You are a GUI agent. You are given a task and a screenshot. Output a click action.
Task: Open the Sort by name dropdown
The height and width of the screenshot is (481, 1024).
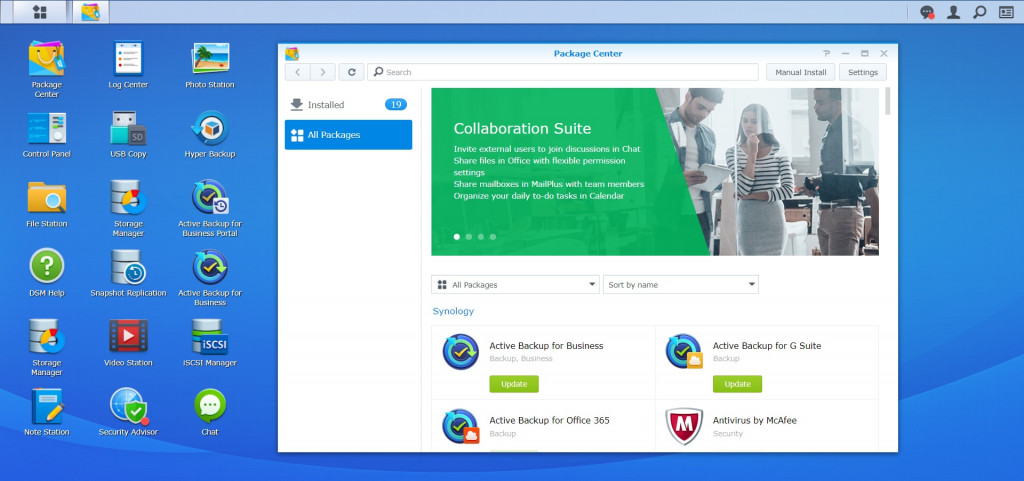click(x=680, y=285)
